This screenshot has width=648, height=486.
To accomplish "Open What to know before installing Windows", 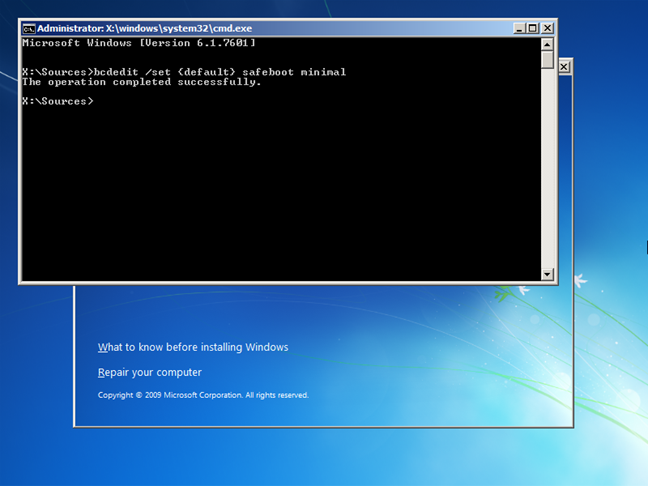I will pyautogui.click(x=193, y=347).
